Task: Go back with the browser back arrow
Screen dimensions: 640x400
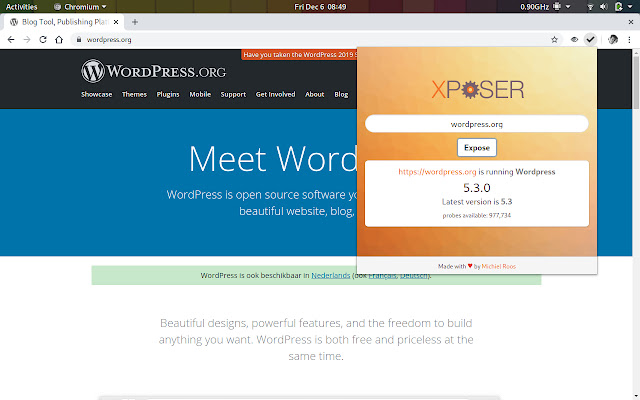Action: pyautogui.click(x=11, y=40)
